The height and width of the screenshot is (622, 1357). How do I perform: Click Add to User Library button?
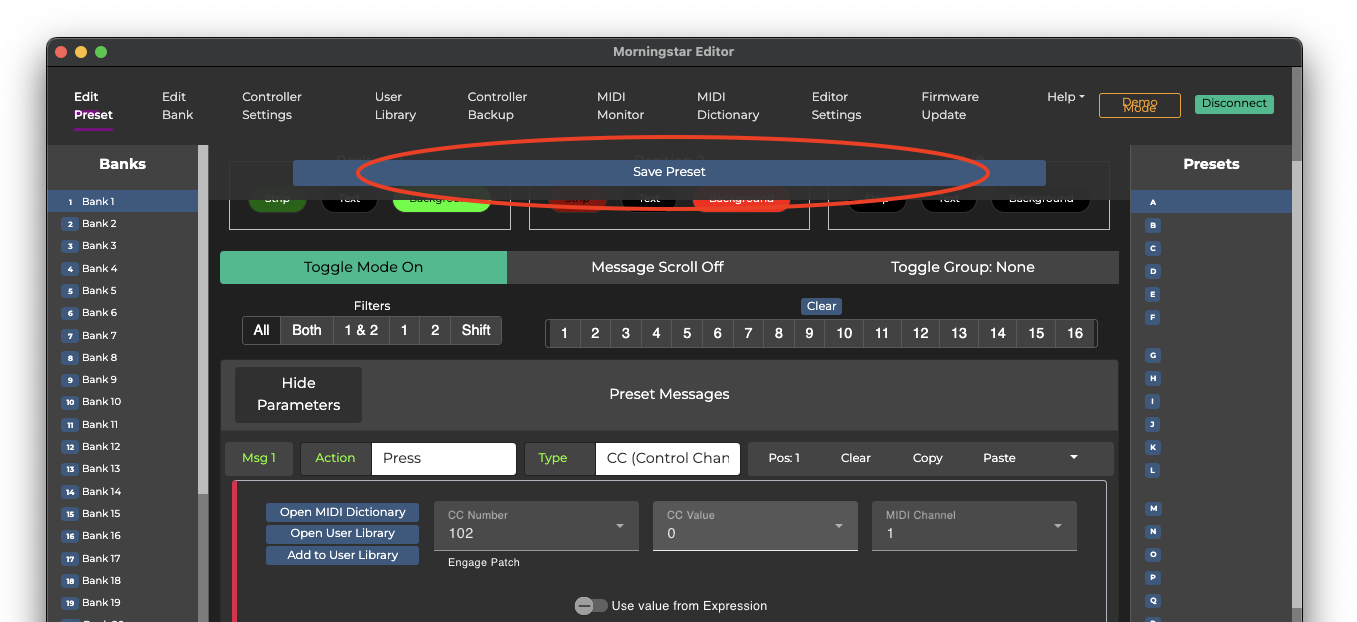click(x=342, y=555)
